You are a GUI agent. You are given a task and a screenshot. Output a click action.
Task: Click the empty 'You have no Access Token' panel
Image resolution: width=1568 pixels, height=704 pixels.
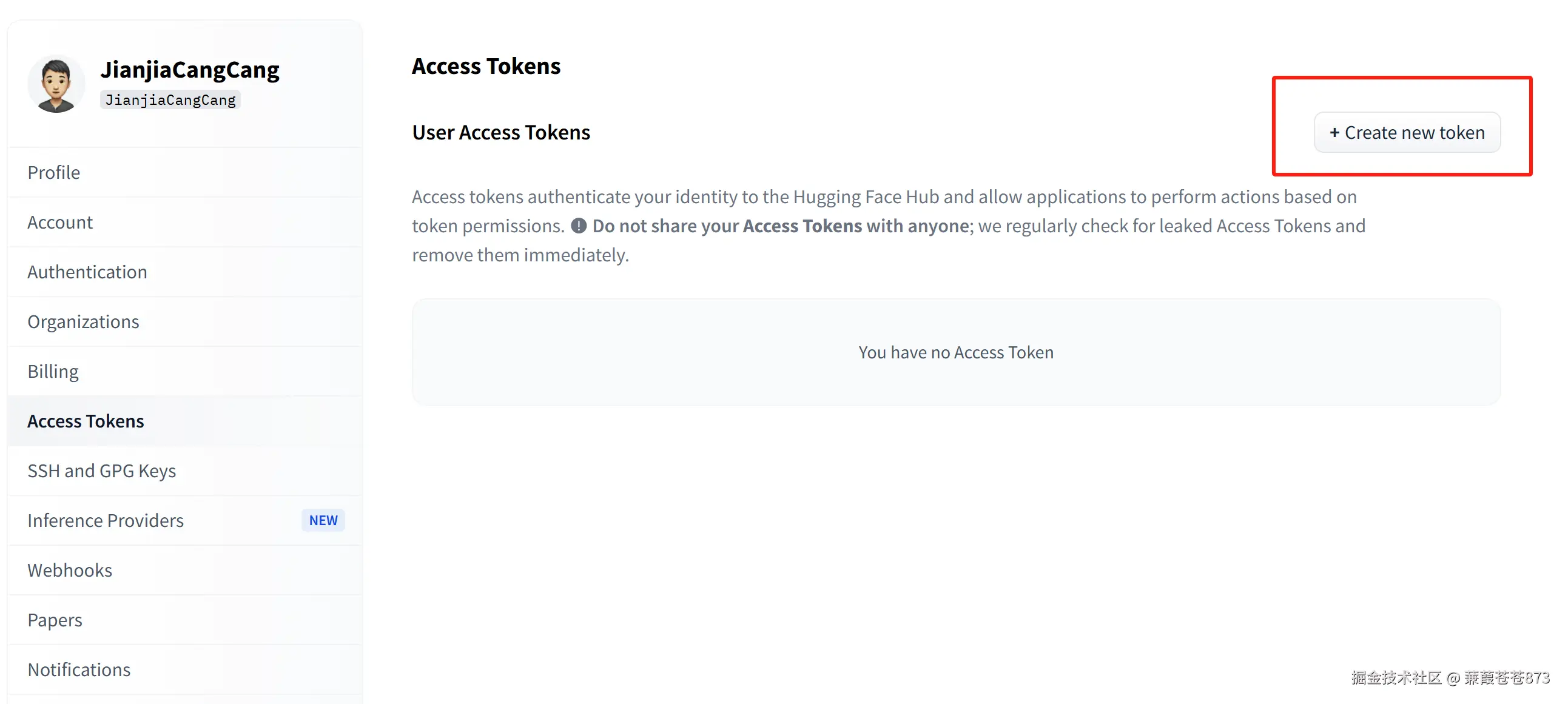pos(955,352)
